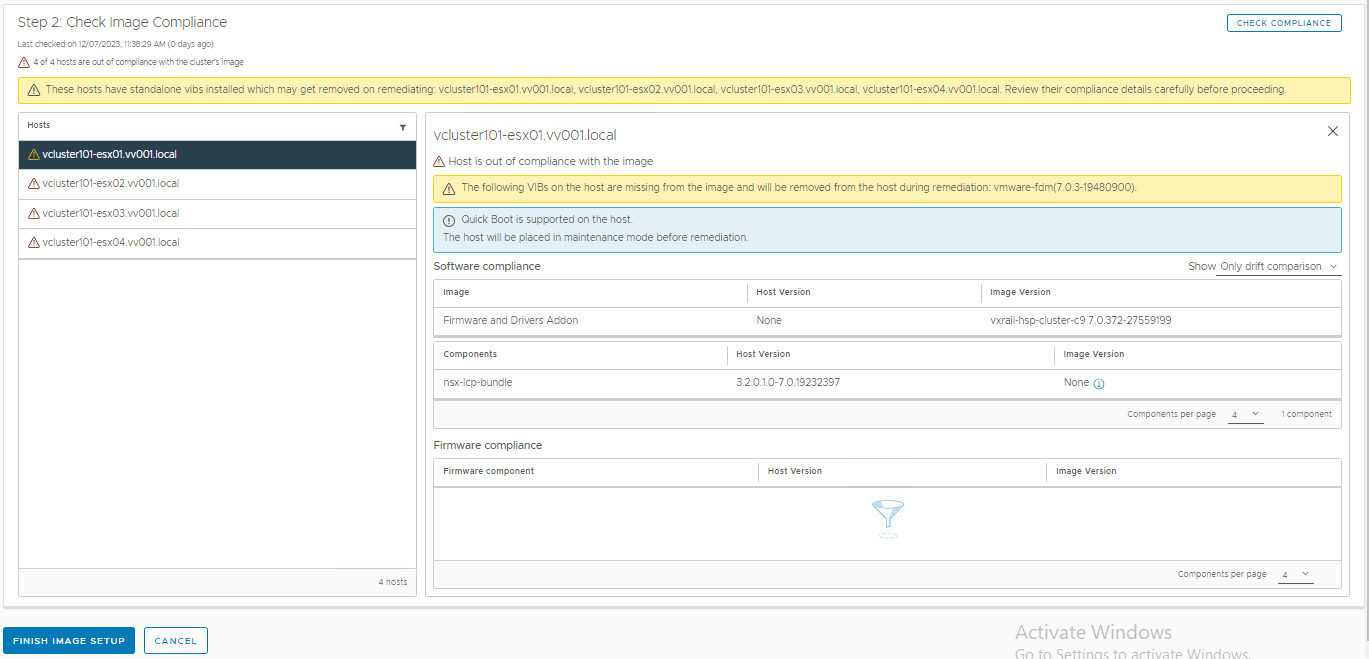Click the Hosts column filter icon
1369x659 pixels.
(x=403, y=127)
